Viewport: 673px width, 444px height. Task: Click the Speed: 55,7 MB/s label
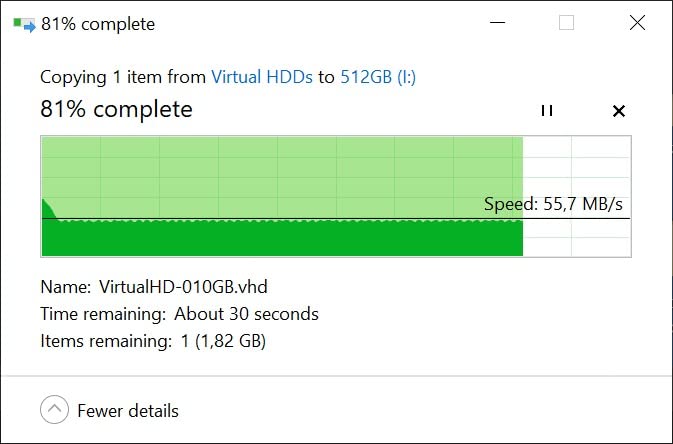click(x=559, y=205)
